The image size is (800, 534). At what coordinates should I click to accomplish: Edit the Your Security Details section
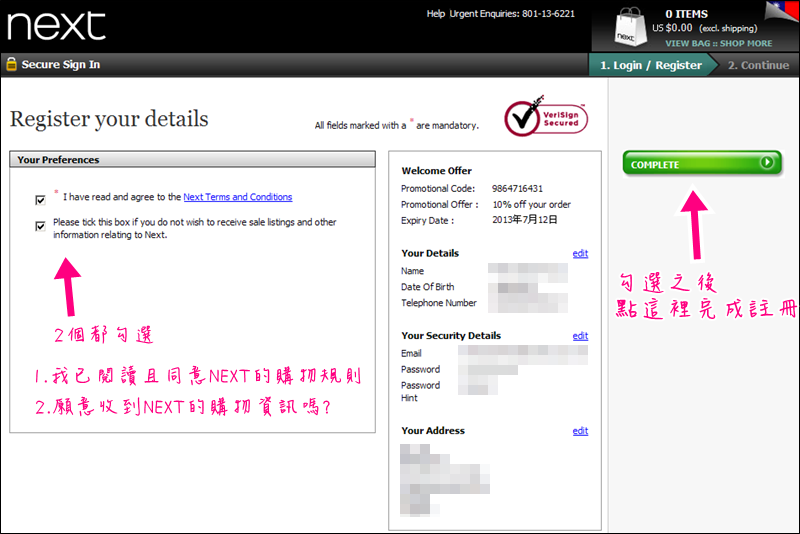[x=580, y=336]
